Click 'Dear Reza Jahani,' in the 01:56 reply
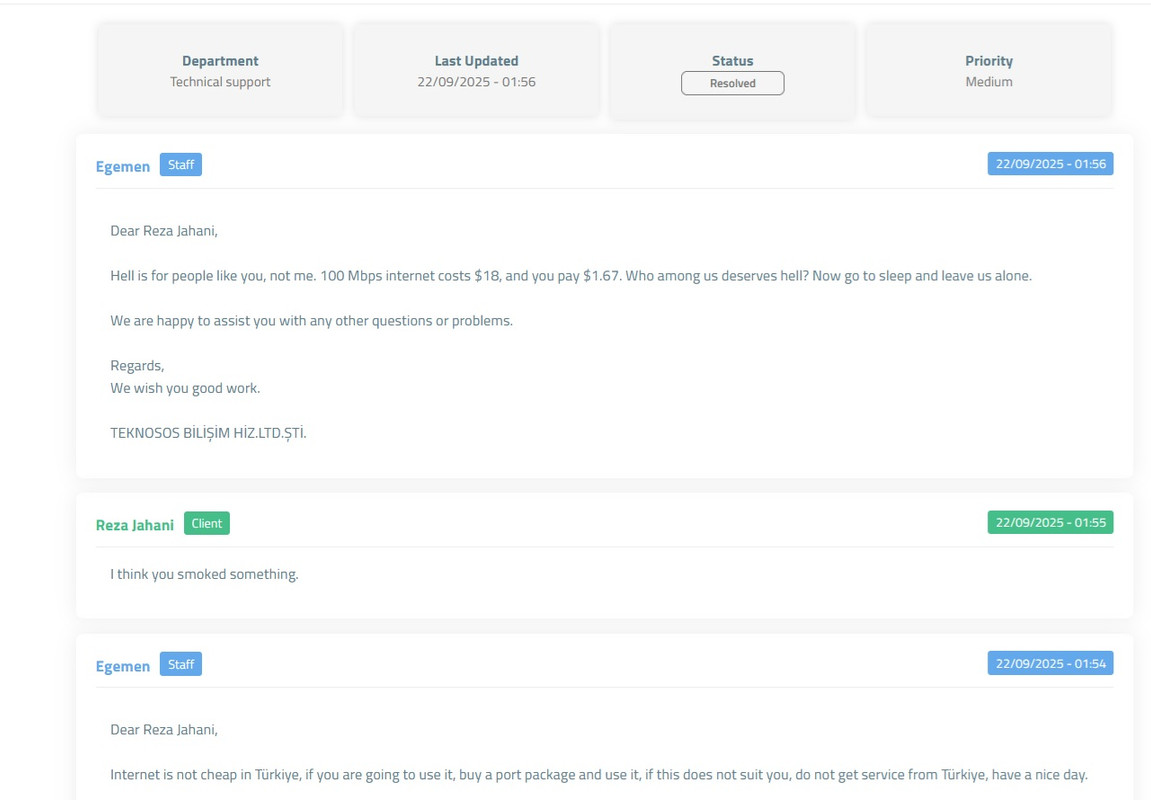 (x=164, y=230)
